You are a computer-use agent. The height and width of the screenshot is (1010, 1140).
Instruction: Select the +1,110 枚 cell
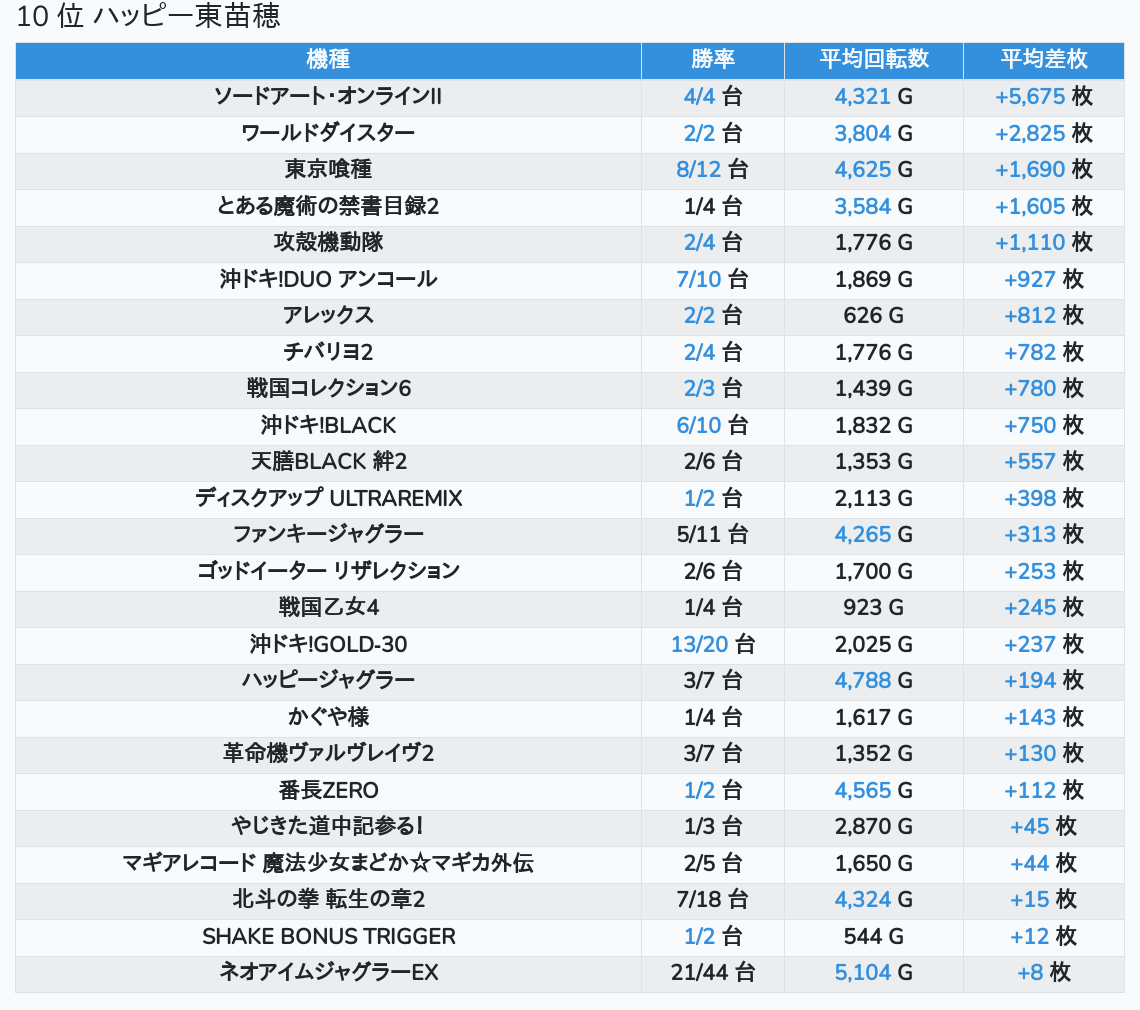coord(1043,243)
